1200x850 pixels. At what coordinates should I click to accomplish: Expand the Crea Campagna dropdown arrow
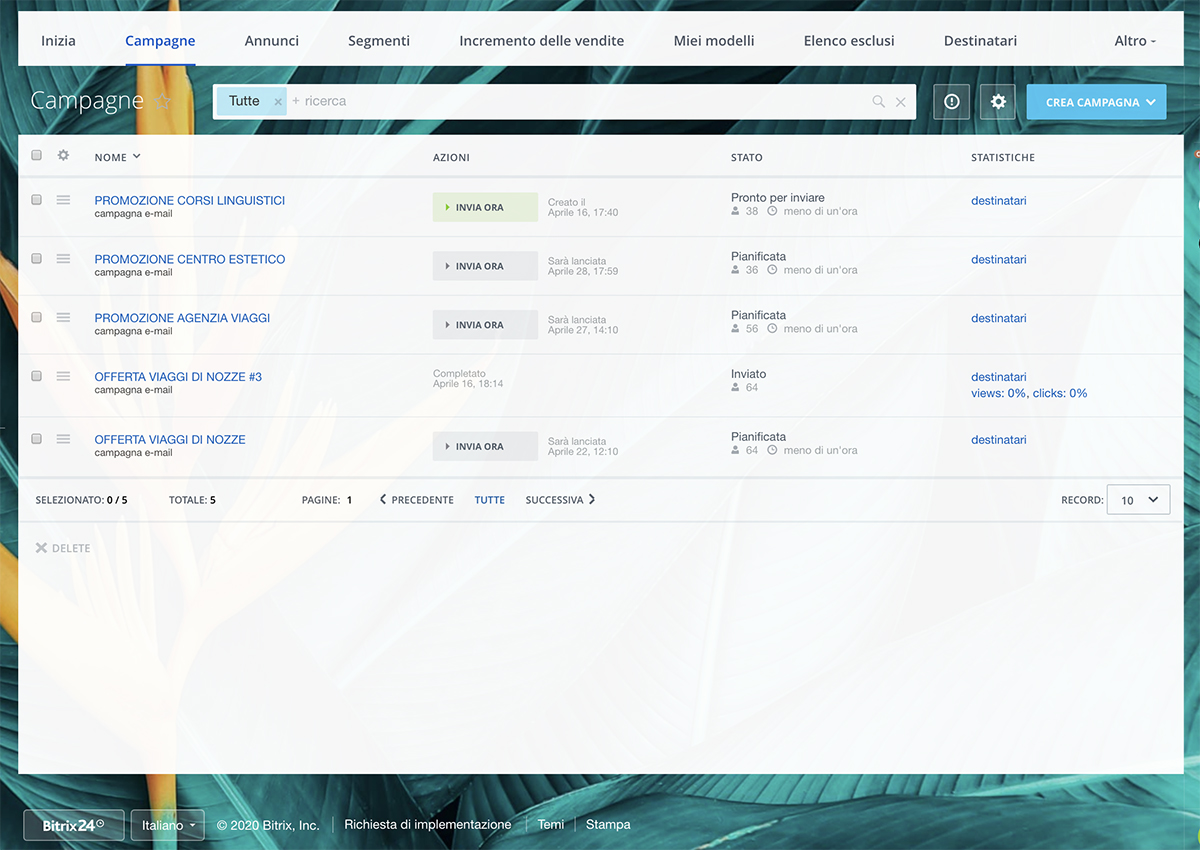pos(1152,102)
